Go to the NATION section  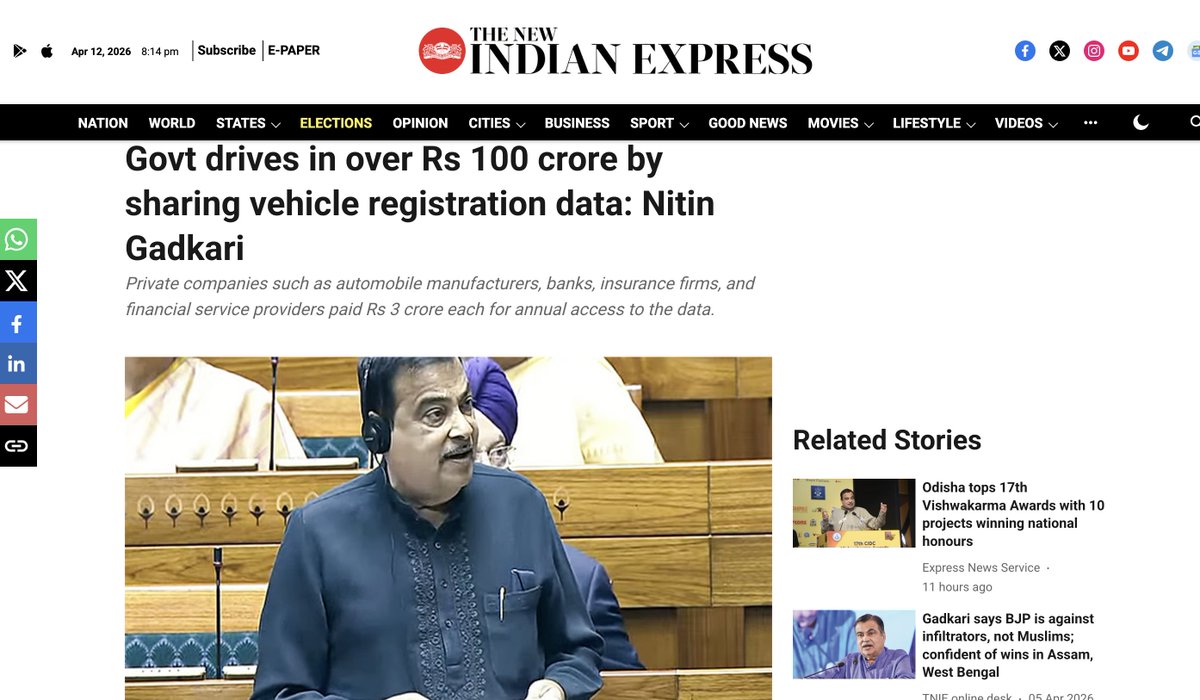pos(103,123)
